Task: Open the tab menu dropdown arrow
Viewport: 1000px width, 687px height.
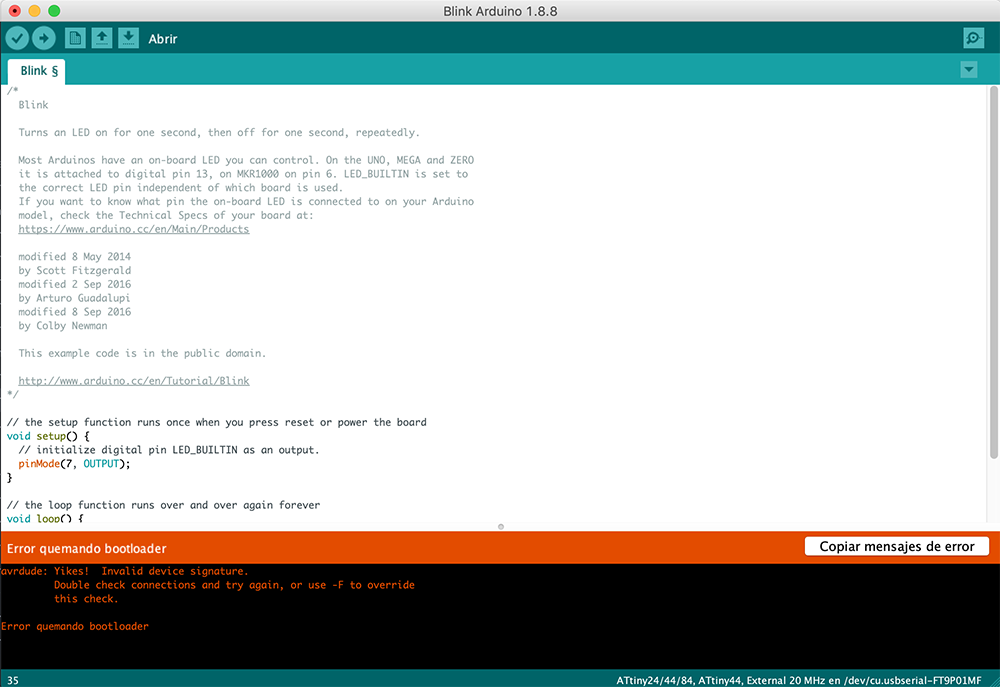Action: (x=969, y=70)
